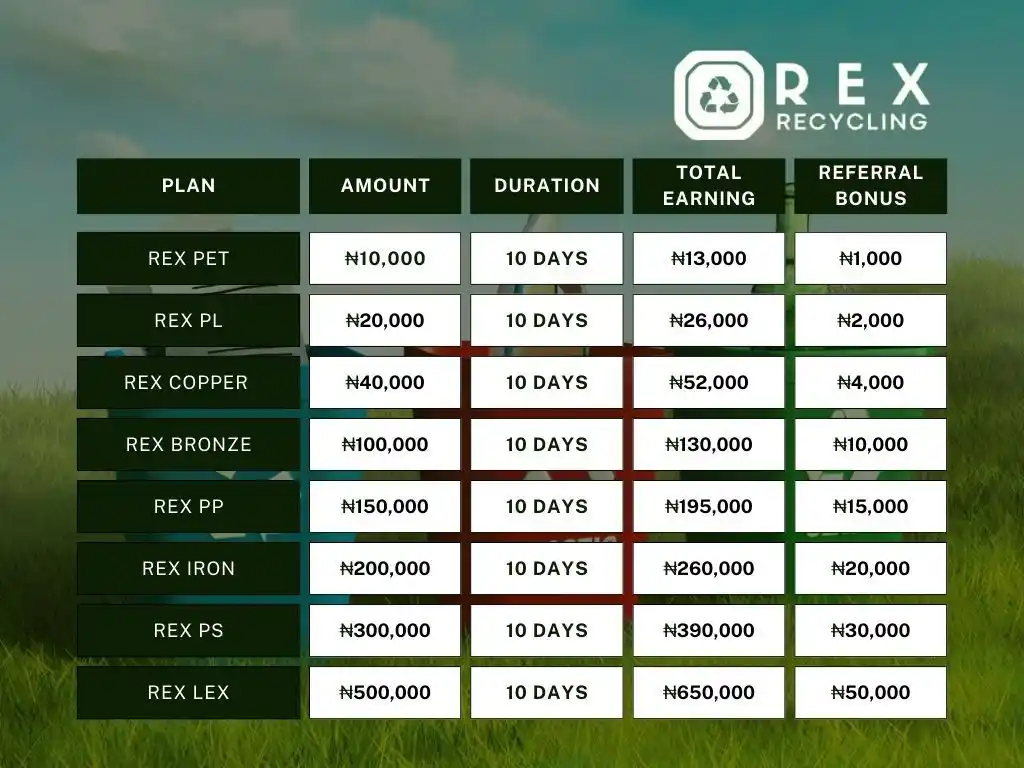The height and width of the screenshot is (768, 1024).
Task: Open the REX LEX plan
Action: pyautogui.click(x=188, y=693)
